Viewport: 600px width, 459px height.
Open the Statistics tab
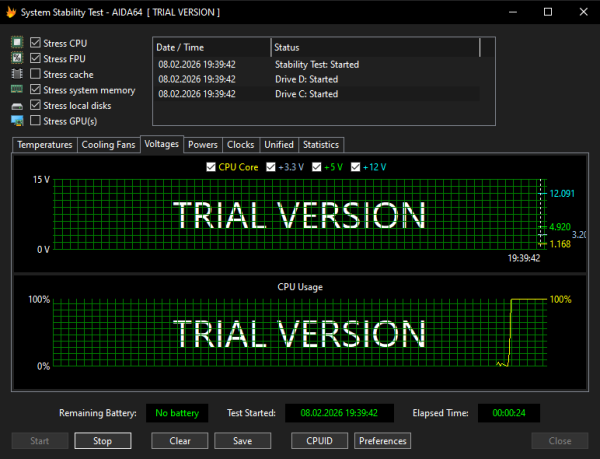click(321, 145)
